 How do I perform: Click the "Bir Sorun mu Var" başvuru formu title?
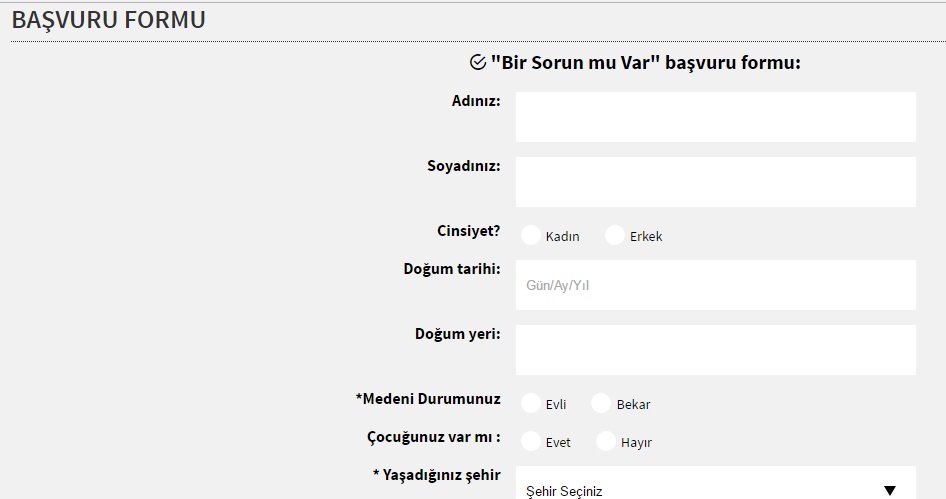(646, 63)
